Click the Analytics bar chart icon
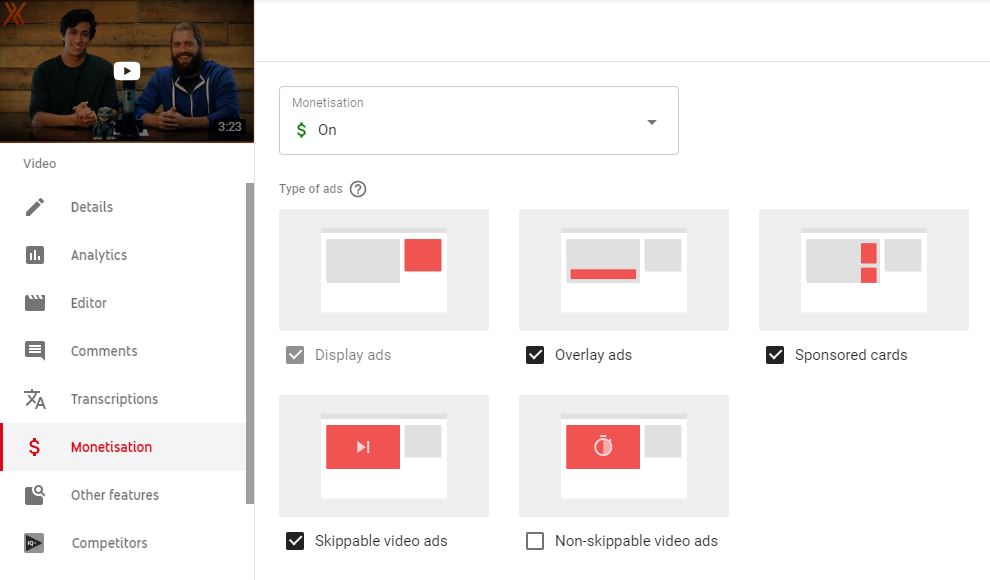 click(35, 255)
